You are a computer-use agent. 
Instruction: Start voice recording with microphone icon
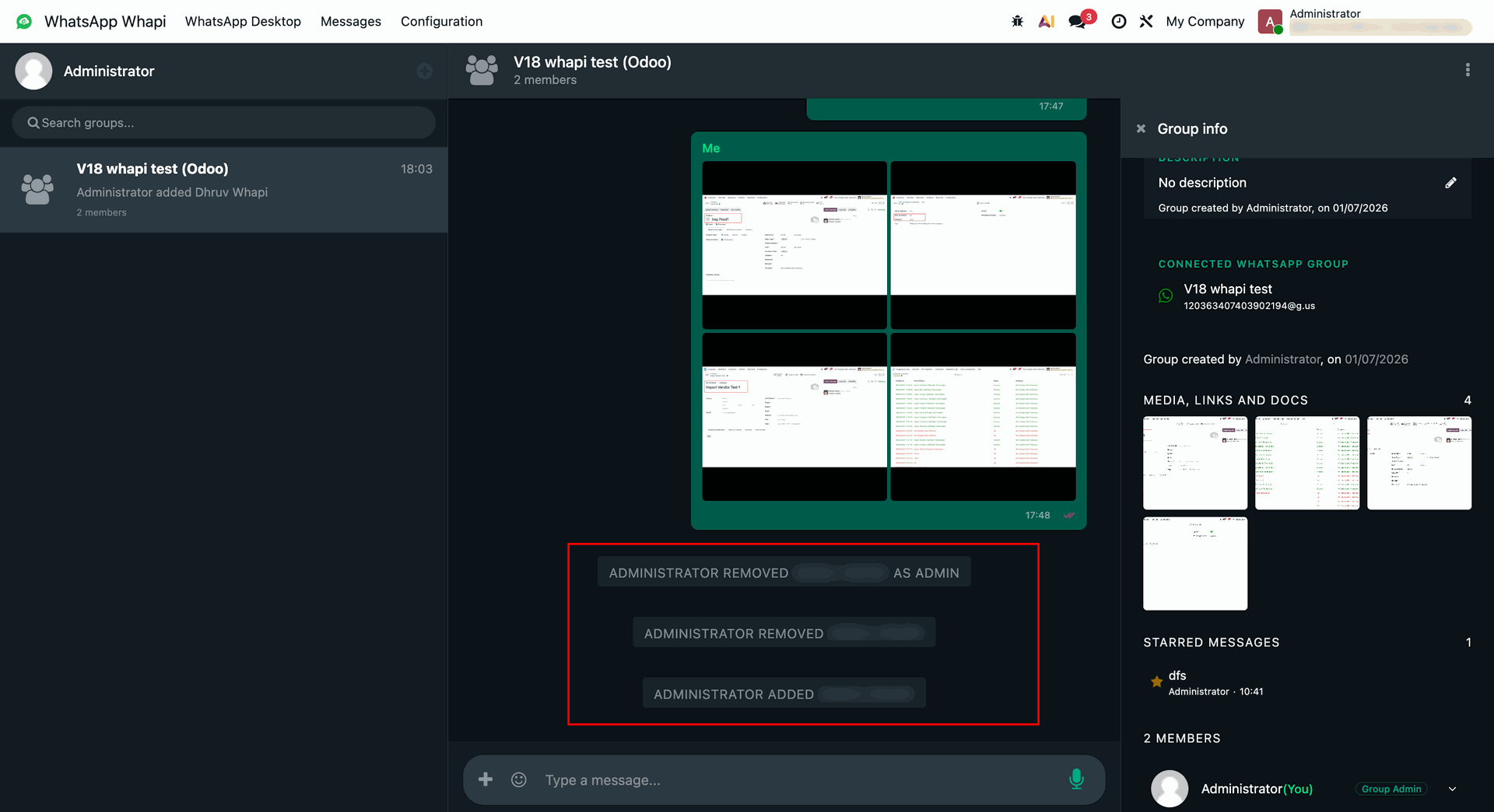tap(1076, 779)
